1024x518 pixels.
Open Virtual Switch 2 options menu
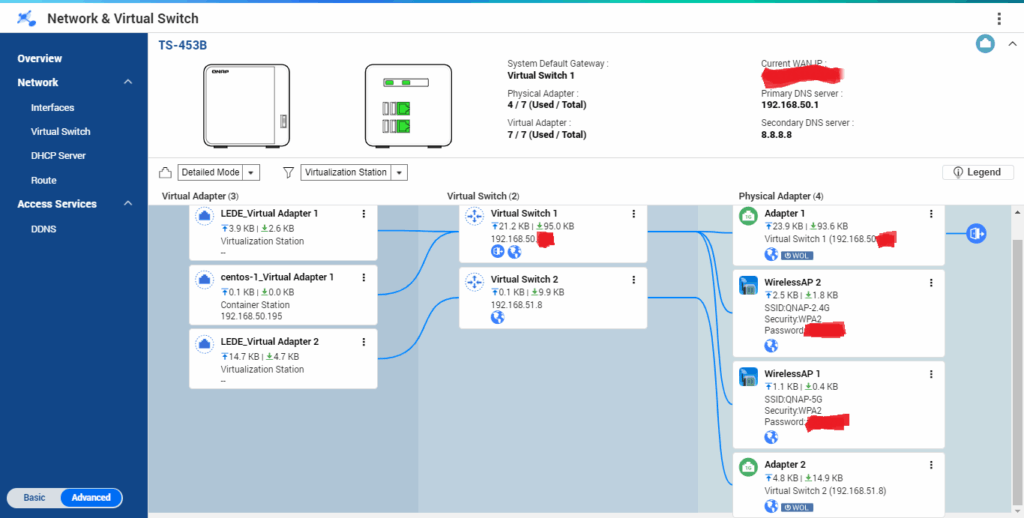(x=633, y=280)
